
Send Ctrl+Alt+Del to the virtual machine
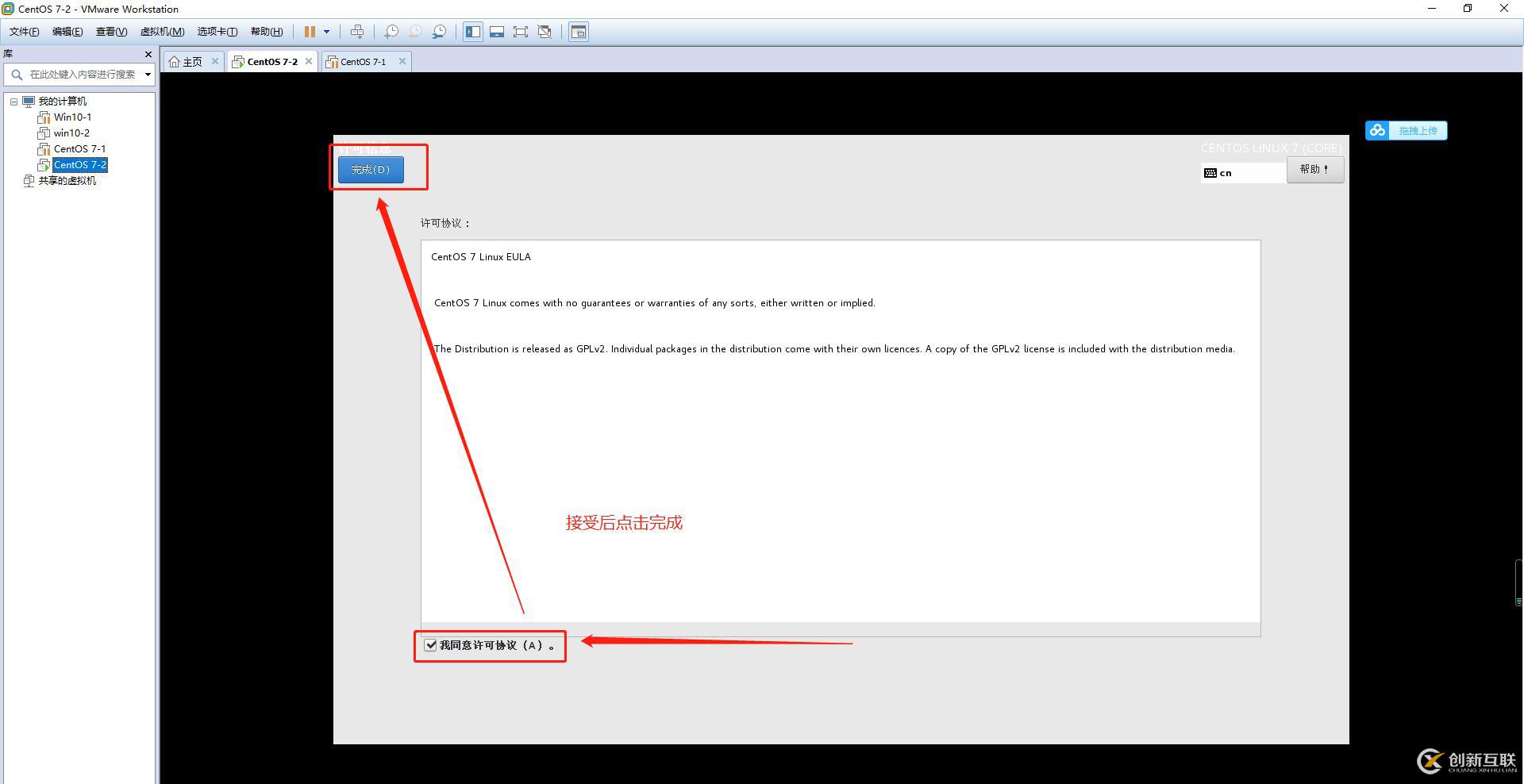click(x=357, y=32)
